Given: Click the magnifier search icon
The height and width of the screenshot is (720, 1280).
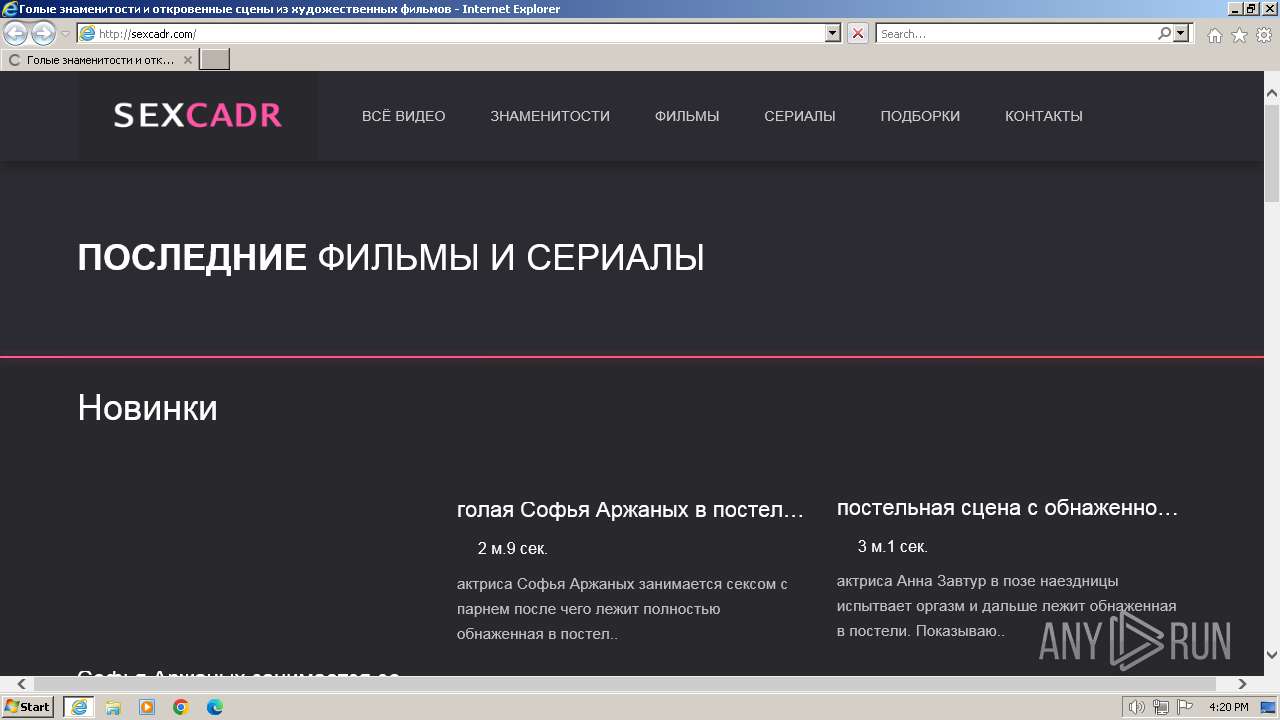Looking at the screenshot, I should tap(1164, 33).
